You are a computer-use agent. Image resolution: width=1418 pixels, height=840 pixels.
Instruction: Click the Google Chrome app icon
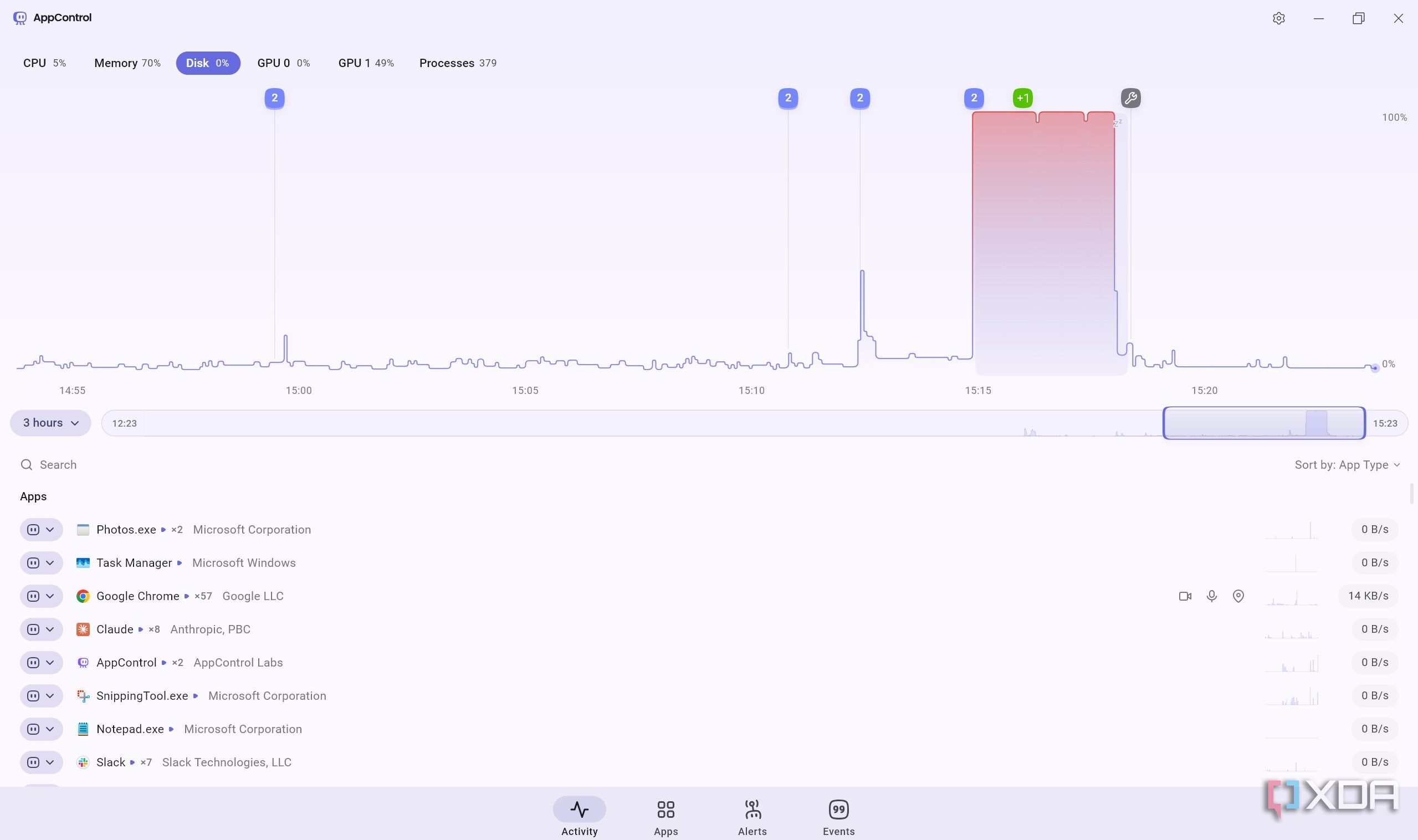point(83,596)
